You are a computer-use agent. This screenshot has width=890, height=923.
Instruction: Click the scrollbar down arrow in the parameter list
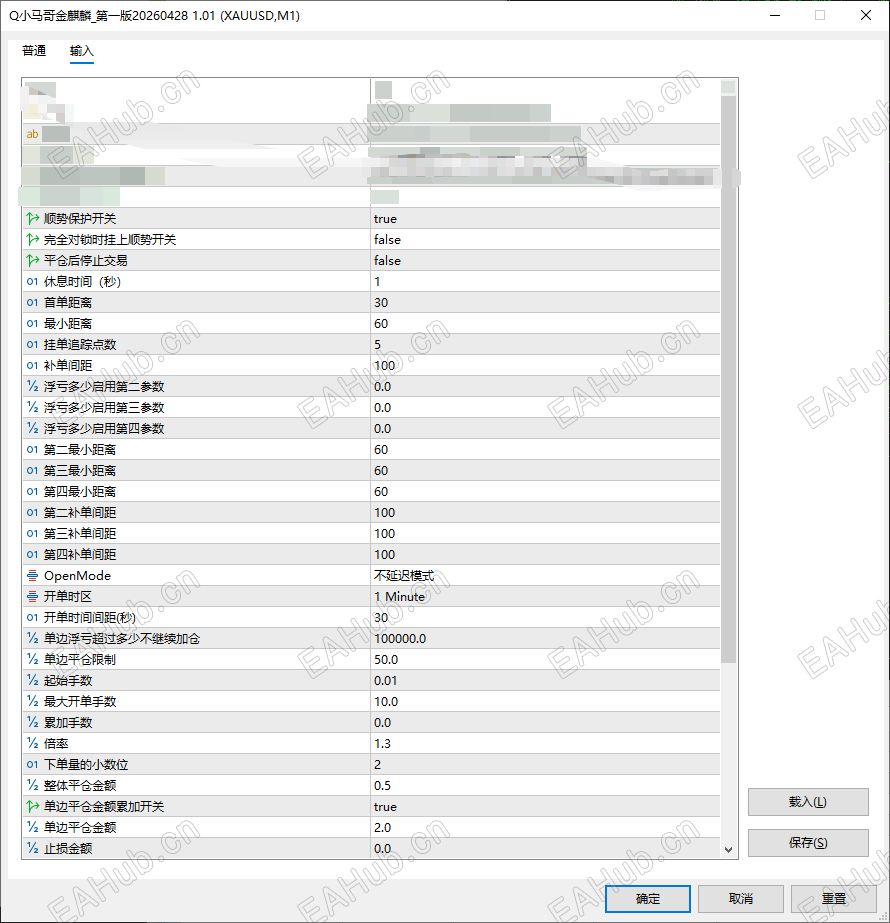coord(728,849)
